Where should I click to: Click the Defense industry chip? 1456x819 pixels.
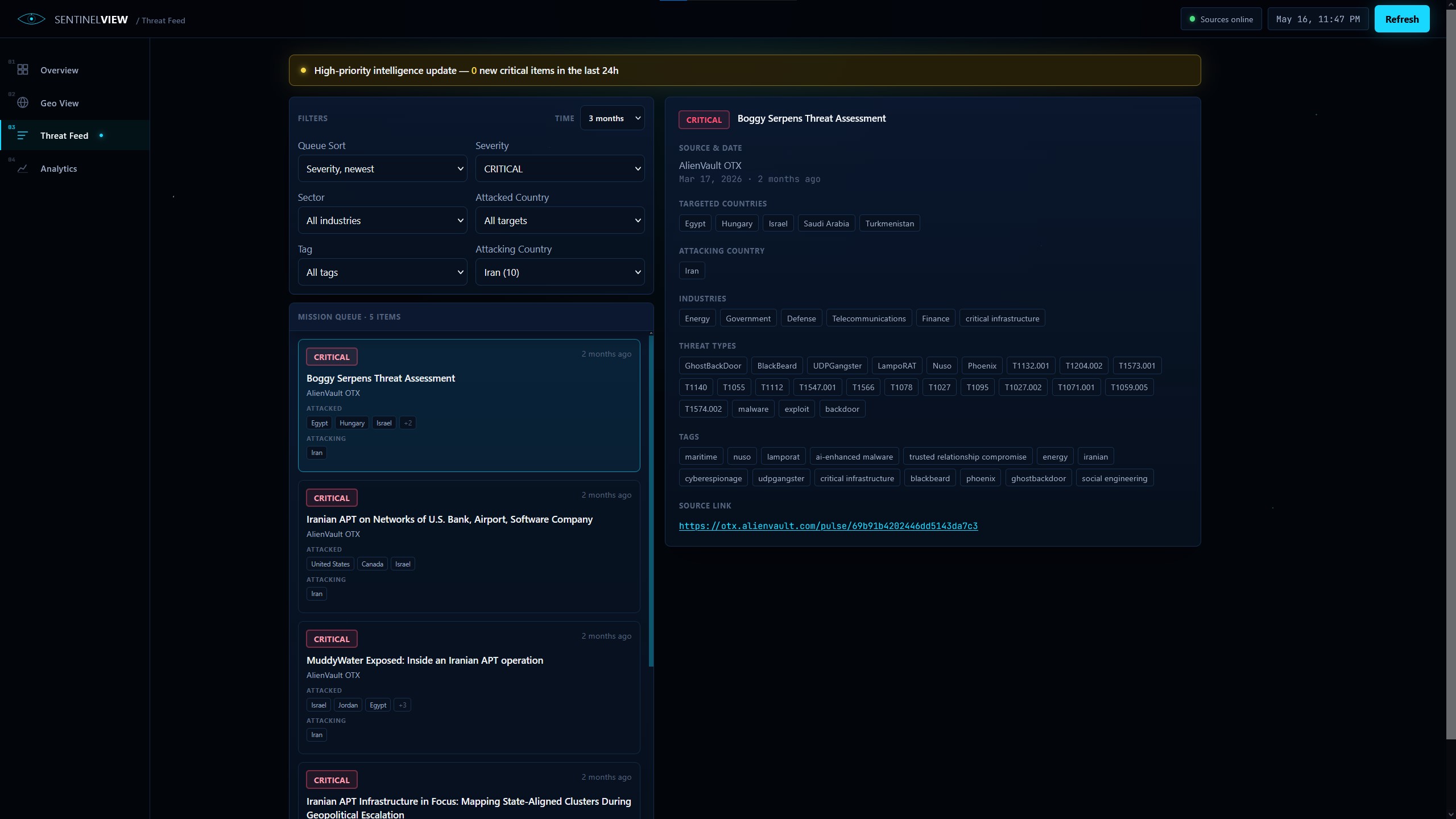click(801, 318)
